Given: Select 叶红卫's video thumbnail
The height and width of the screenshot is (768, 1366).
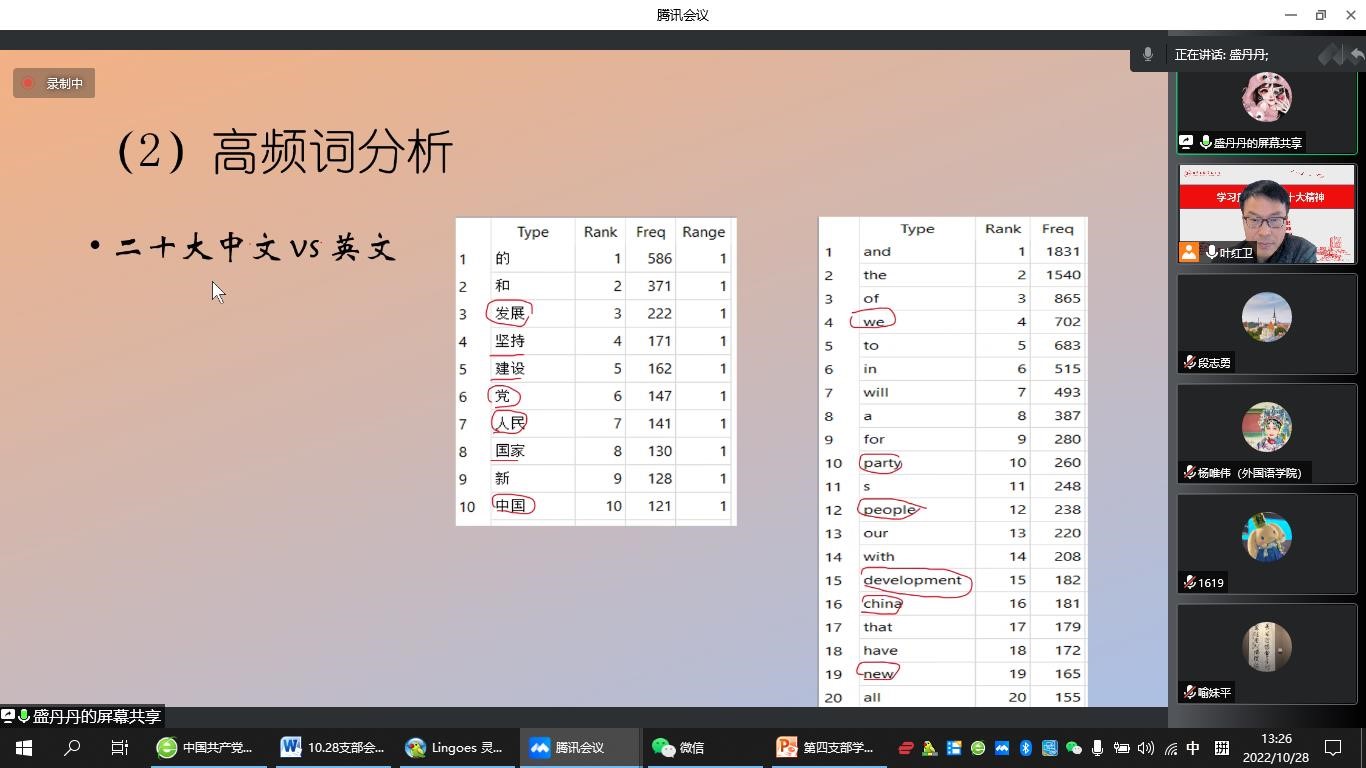Looking at the screenshot, I should tap(1266, 214).
